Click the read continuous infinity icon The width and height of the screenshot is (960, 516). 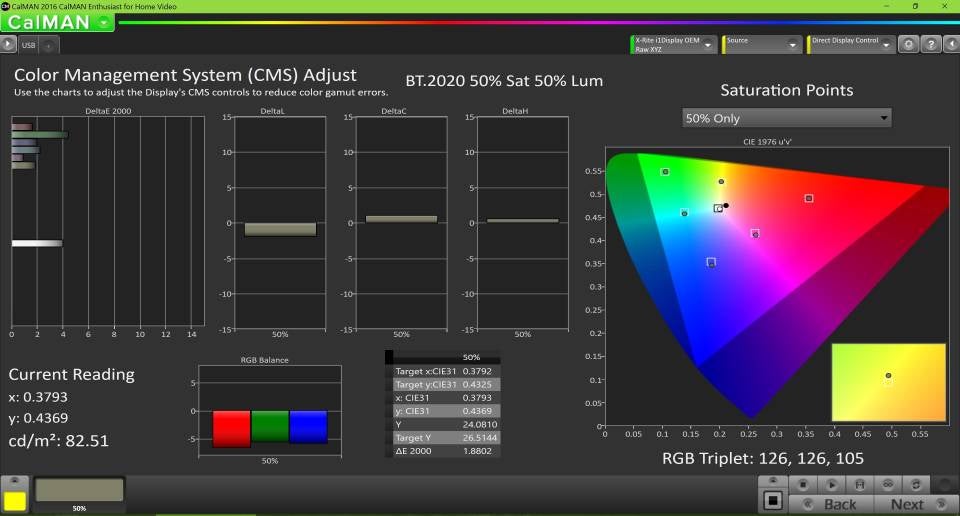click(888, 485)
